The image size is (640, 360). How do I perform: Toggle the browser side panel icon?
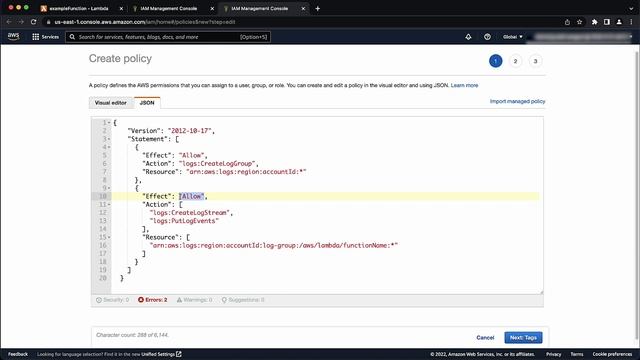(607, 22)
